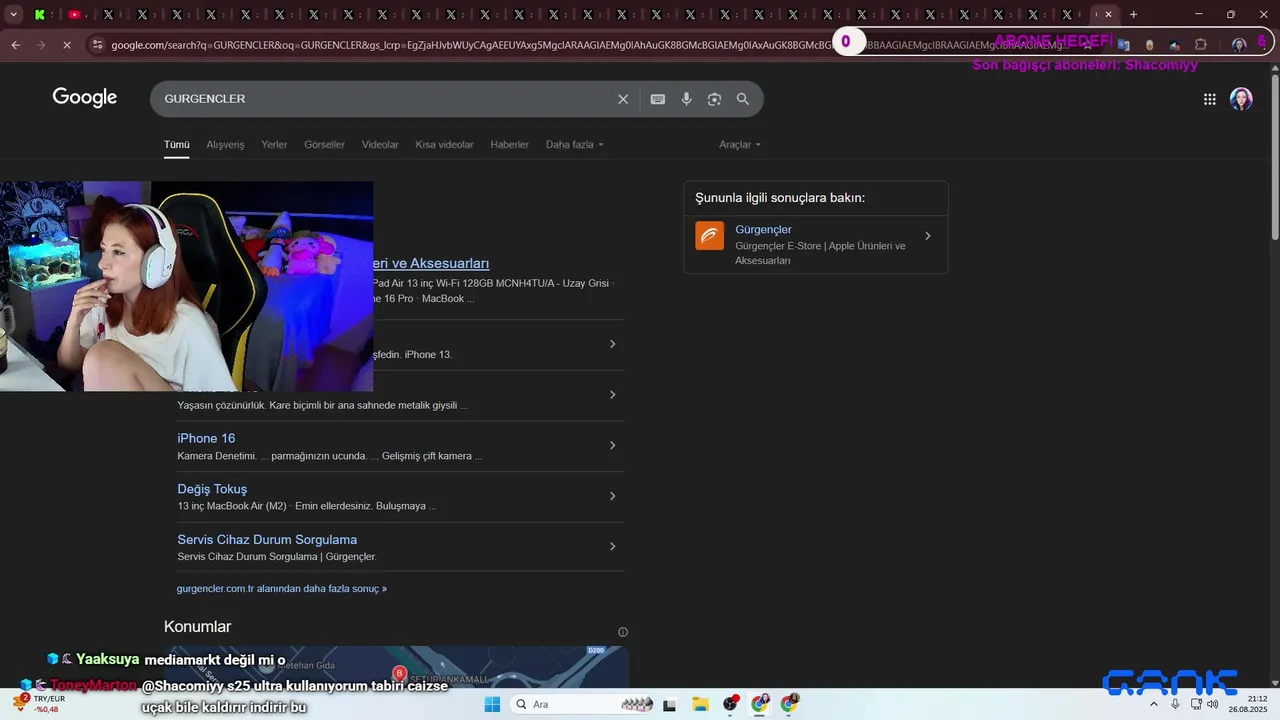The image size is (1280, 720).
Task: Click the 'Konumlar' section heading
Action: [x=197, y=627]
